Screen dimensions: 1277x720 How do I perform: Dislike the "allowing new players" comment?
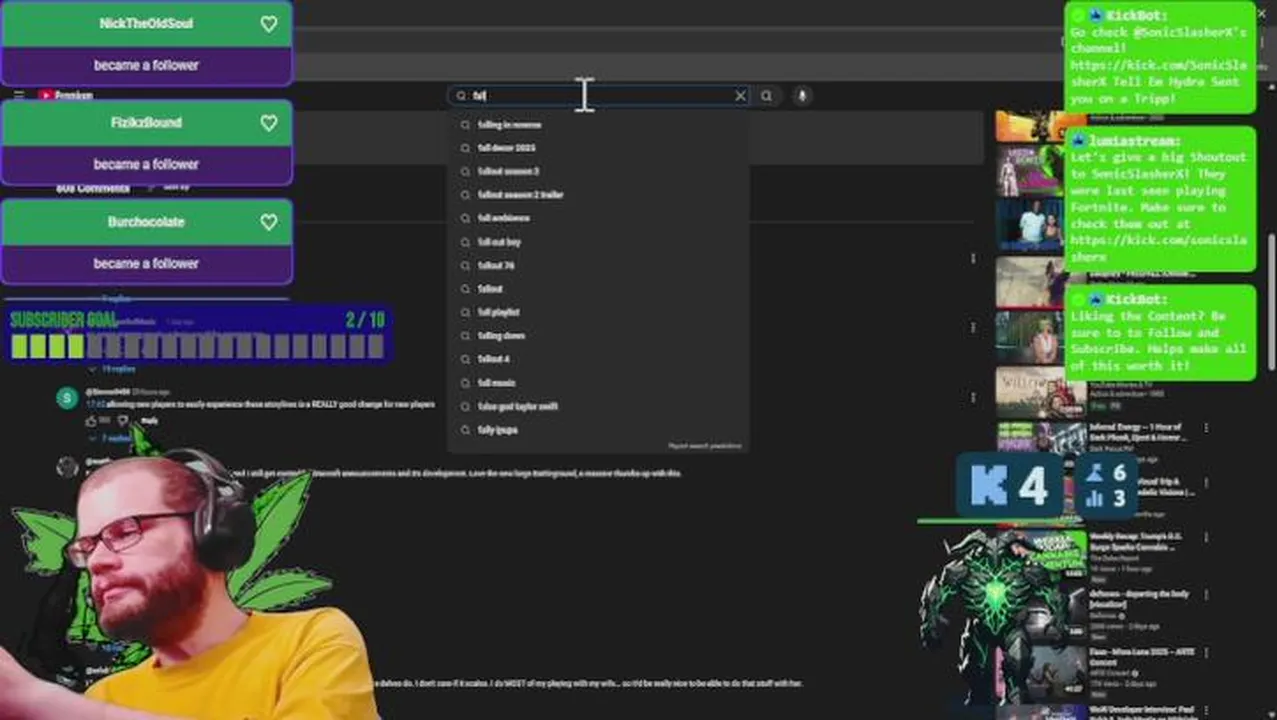pyautogui.click(x=124, y=421)
